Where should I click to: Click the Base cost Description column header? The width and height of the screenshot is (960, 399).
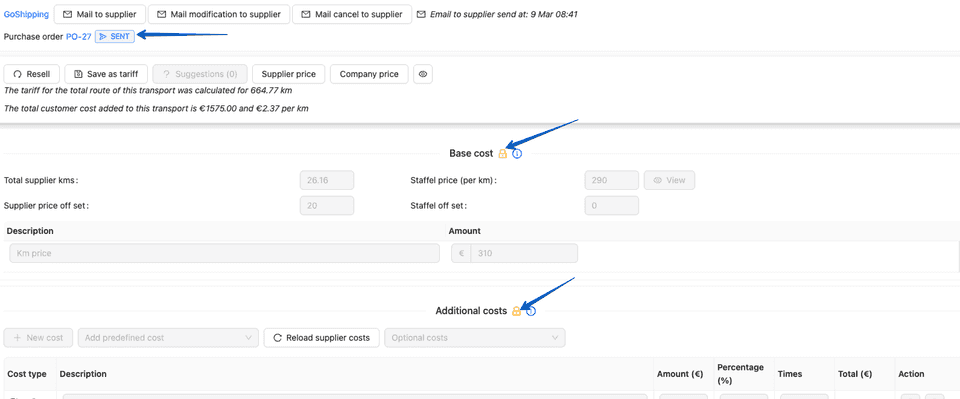[x=30, y=231]
